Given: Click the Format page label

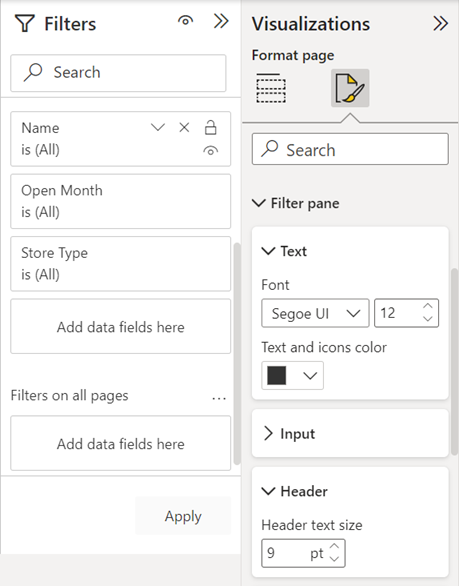Looking at the screenshot, I should pyautogui.click(x=293, y=55).
